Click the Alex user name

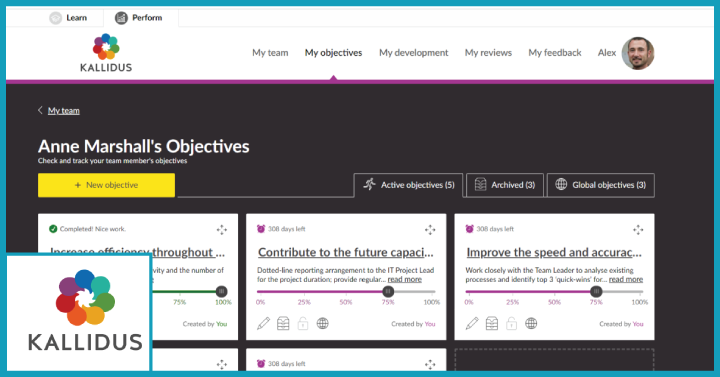click(x=607, y=53)
